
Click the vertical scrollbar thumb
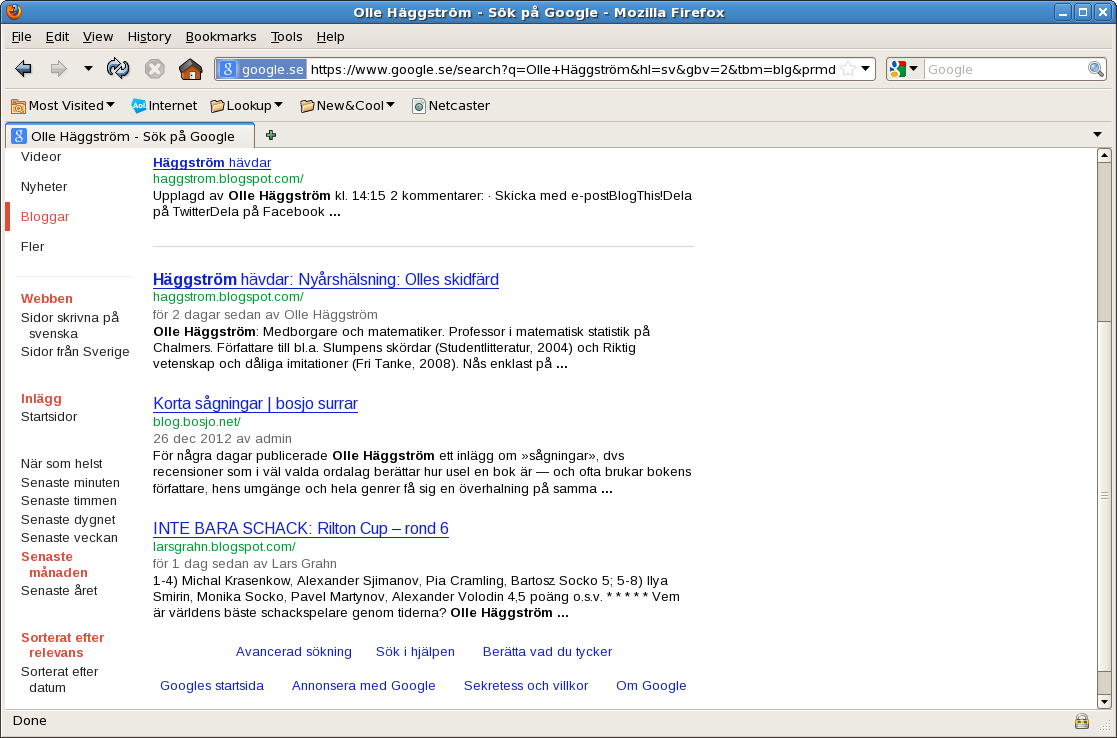point(1104,495)
